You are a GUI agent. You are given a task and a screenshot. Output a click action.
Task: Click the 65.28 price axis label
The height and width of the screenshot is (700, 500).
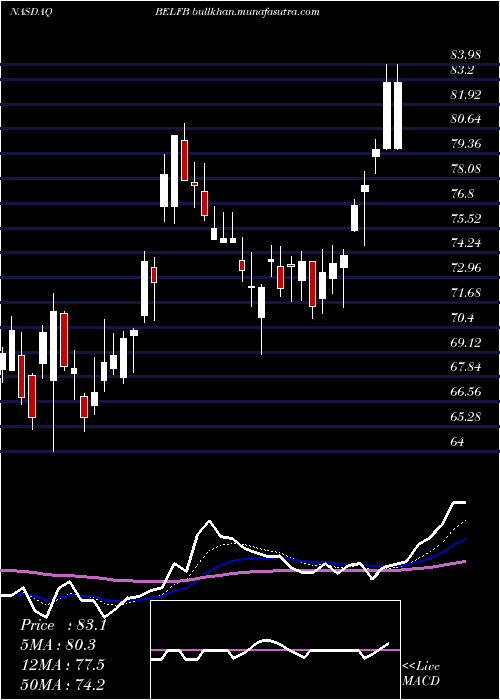(466, 417)
